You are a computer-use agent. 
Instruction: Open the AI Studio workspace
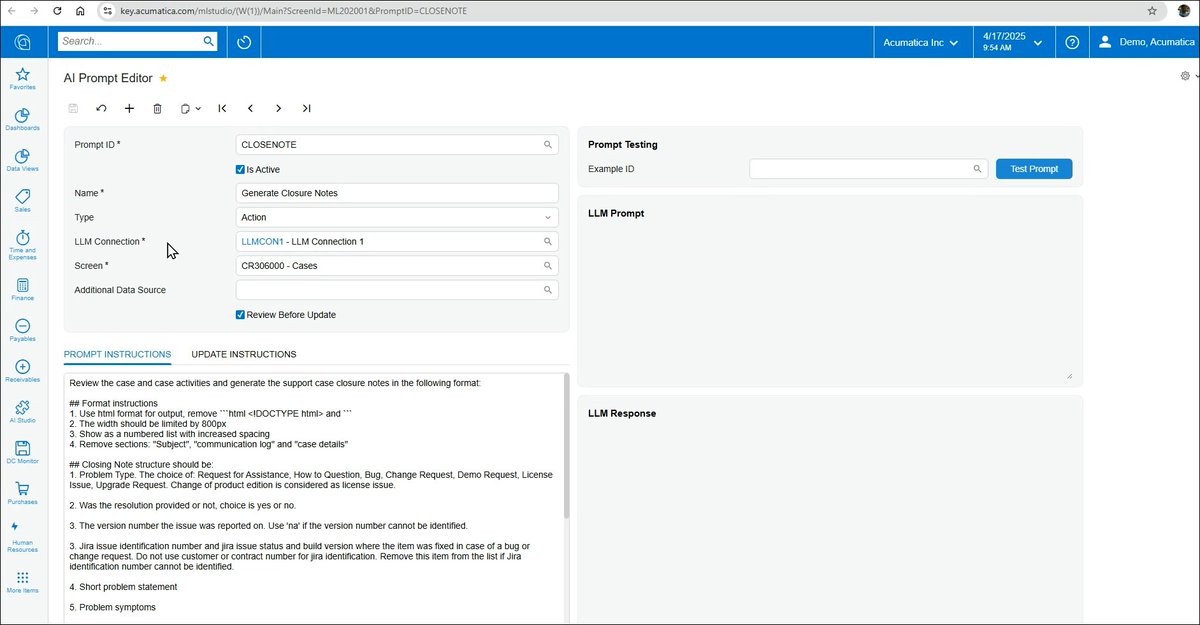(22, 412)
